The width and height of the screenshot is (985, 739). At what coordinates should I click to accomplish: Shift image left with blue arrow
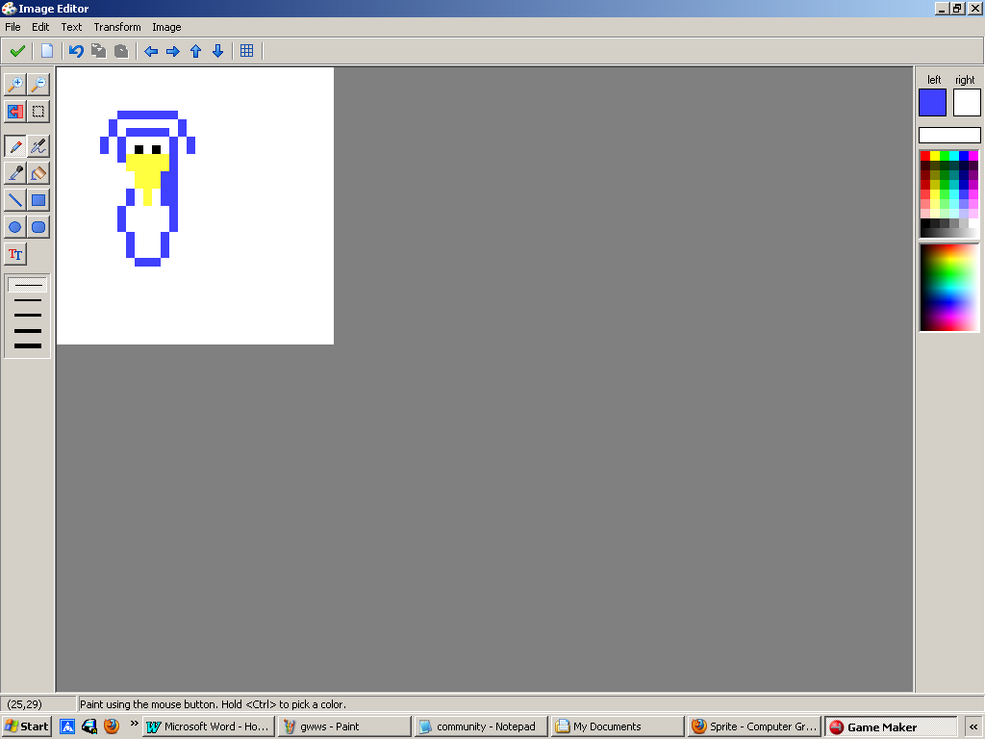151,51
